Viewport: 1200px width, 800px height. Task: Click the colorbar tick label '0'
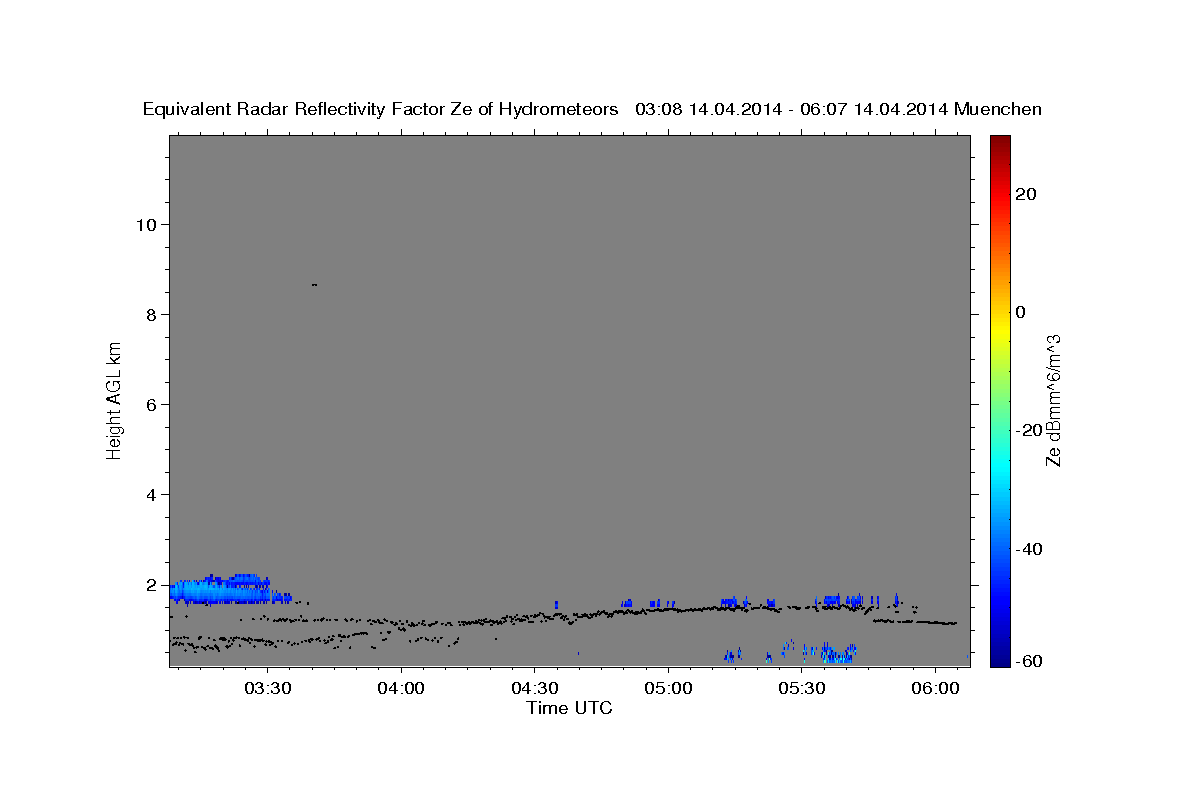(x=1020, y=312)
